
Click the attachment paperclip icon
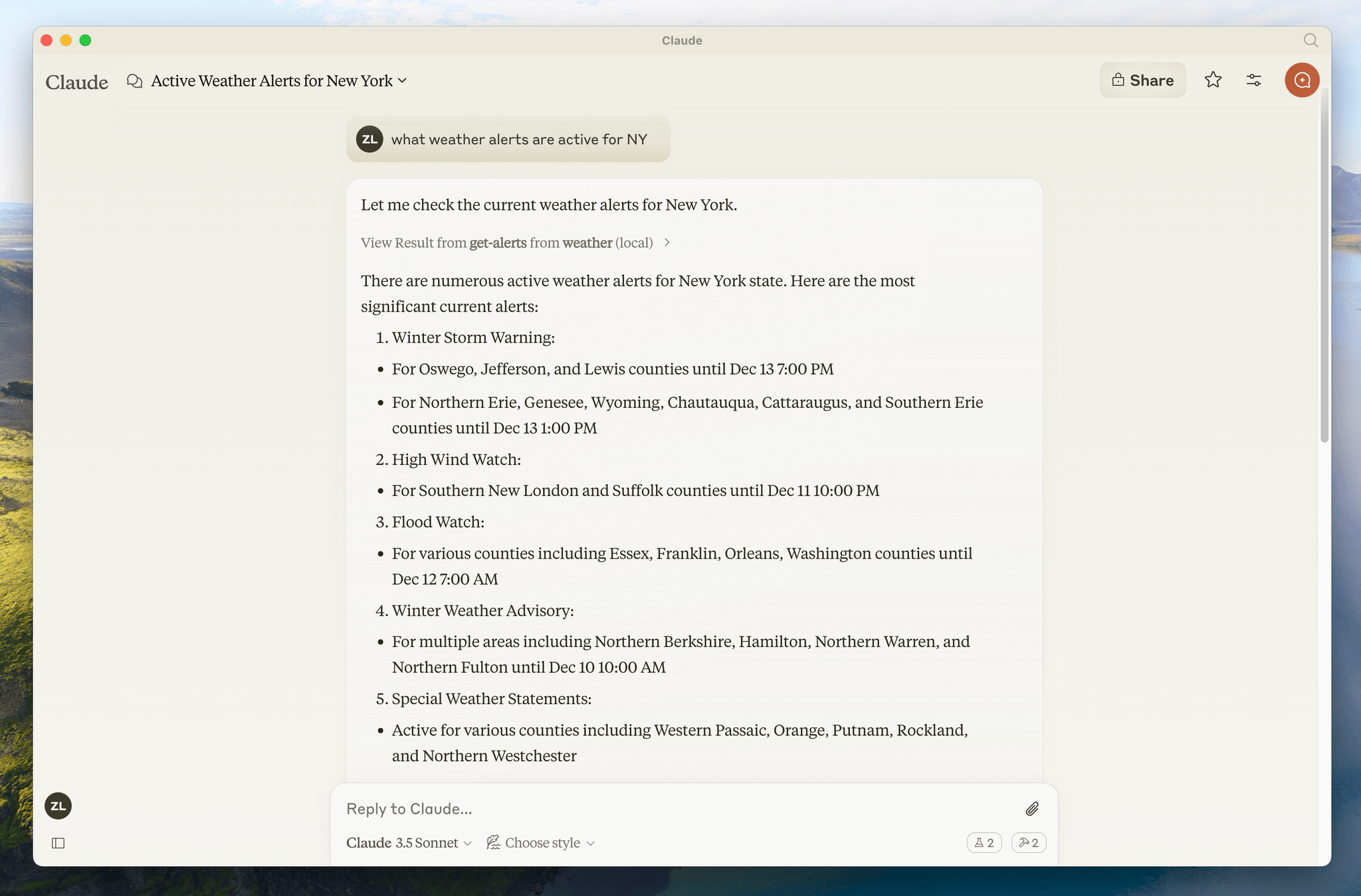click(x=1031, y=808)
